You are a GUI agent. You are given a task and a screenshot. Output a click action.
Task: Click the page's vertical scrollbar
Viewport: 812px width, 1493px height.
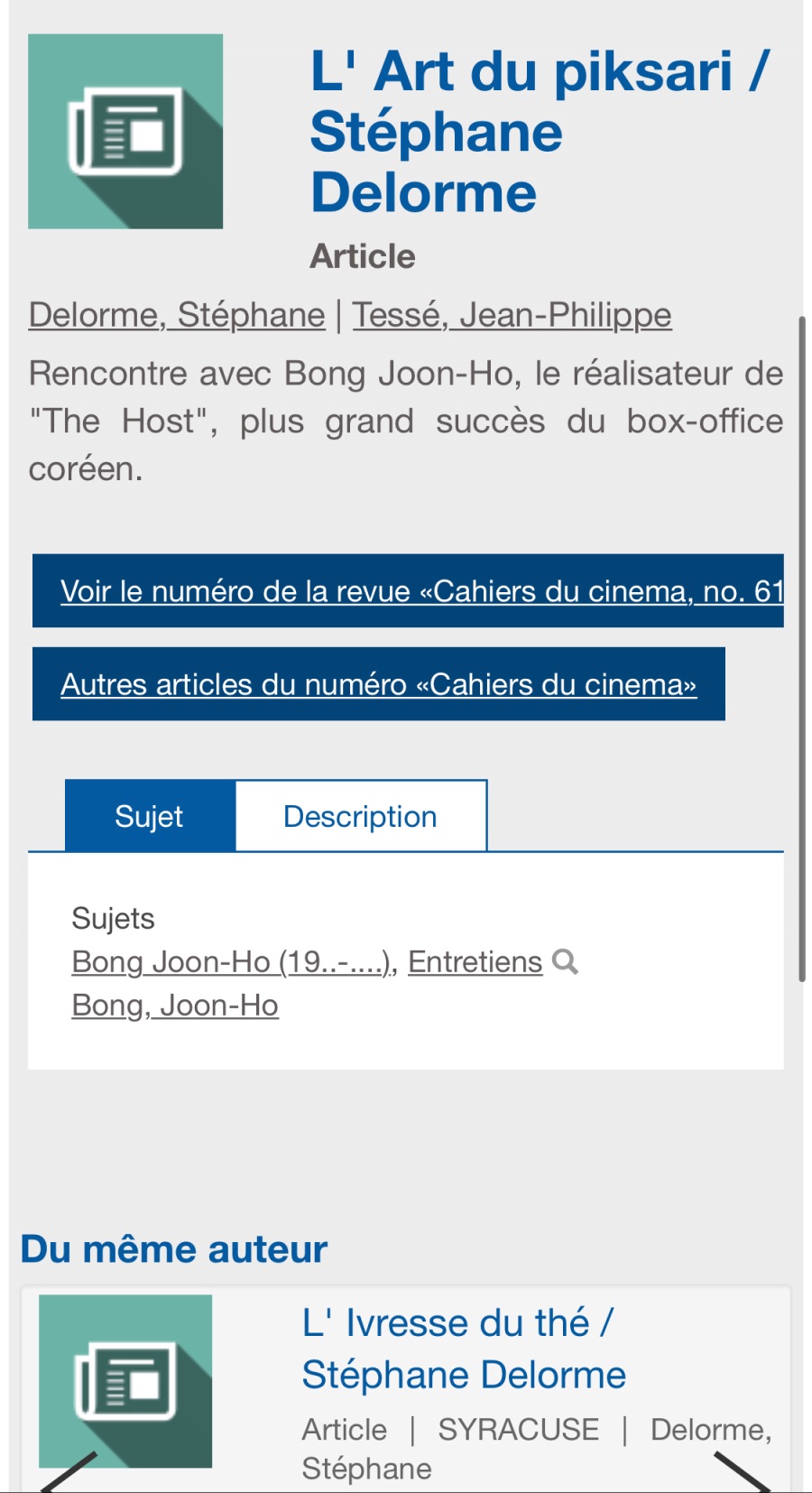tap(801, 648)
